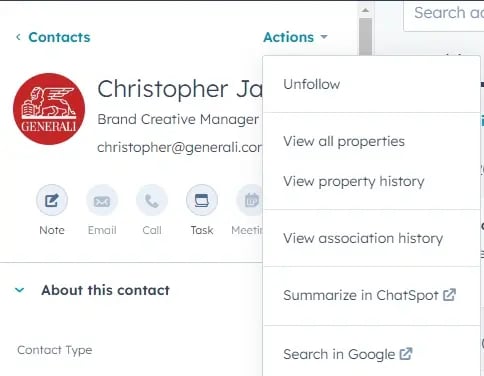This screenshot has width=484, height=376.
Task: Click the Note icon button
Action: 52,200
